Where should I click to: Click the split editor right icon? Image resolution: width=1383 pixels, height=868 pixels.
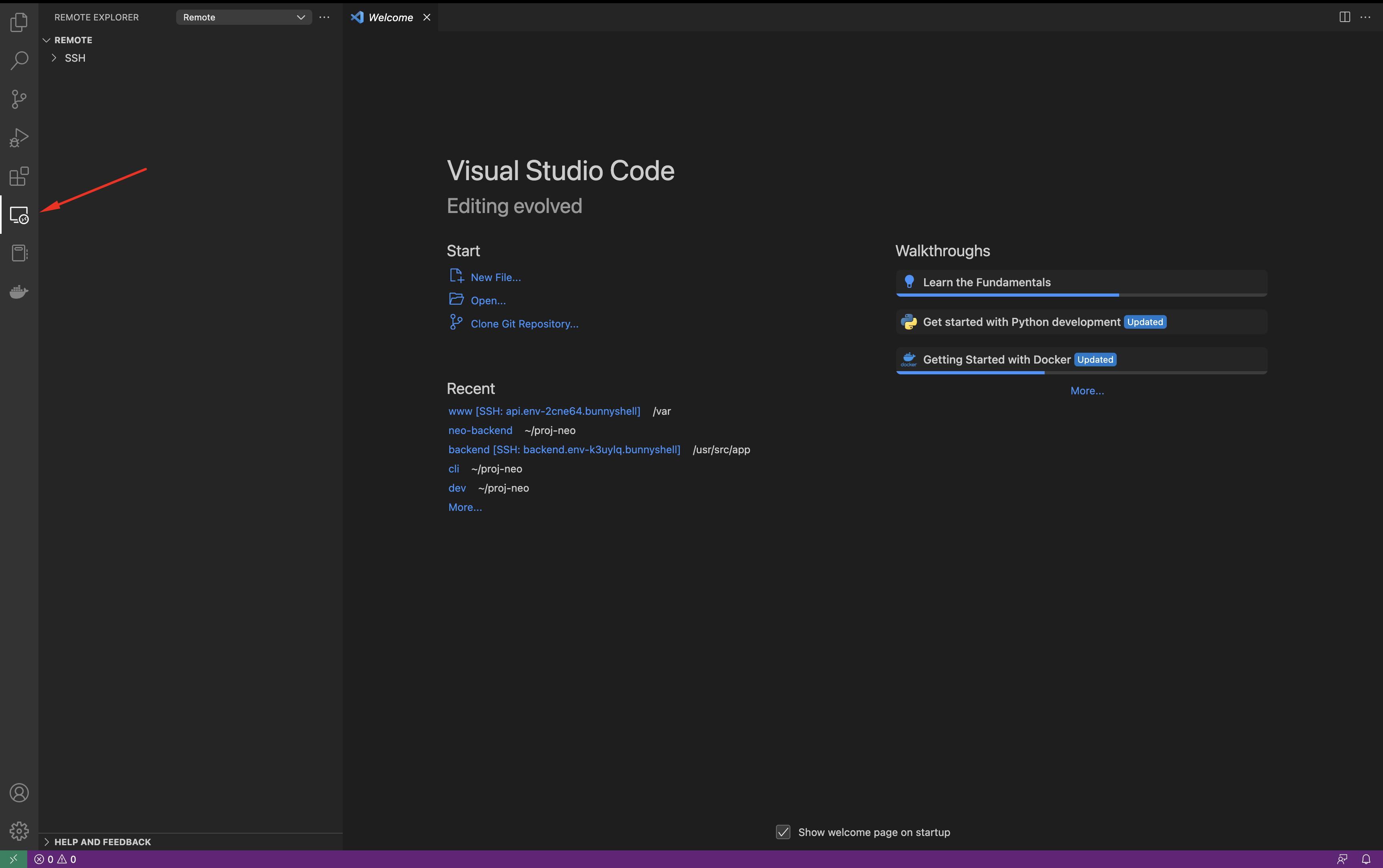pos(1345,17)
